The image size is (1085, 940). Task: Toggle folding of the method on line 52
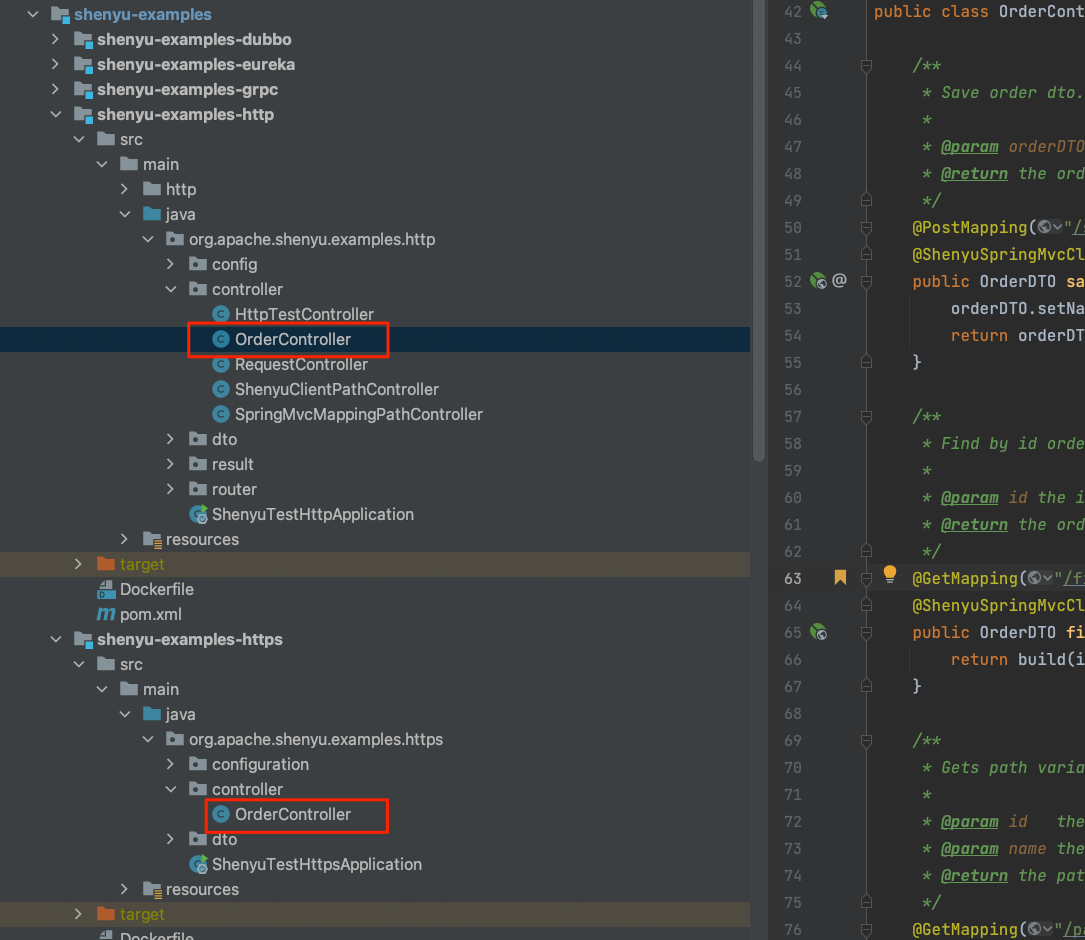click(866, 281)
